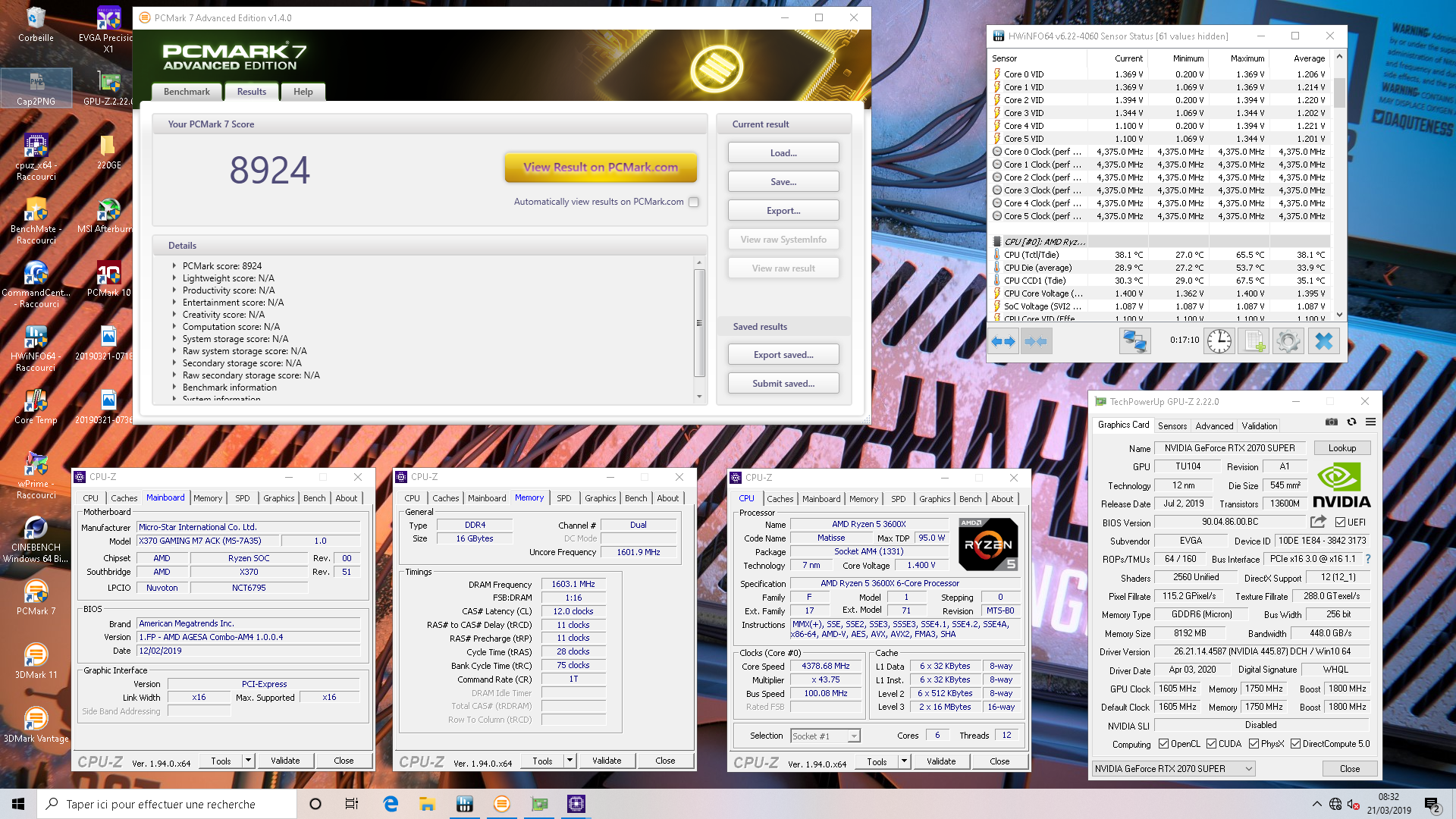This screenshot has width=1456, height=819.
Task: Open Tools dropdown arrow in CPU-Z Mainboard window
Action: (248, 761)
